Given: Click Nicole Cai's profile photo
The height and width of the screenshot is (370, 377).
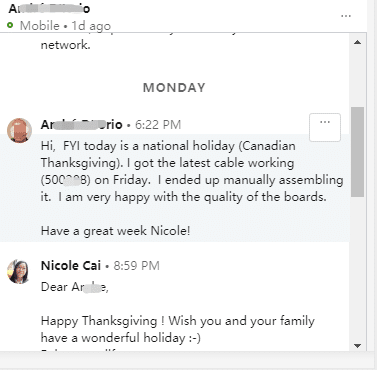Looking at the screenshot, I should [19, 272].
